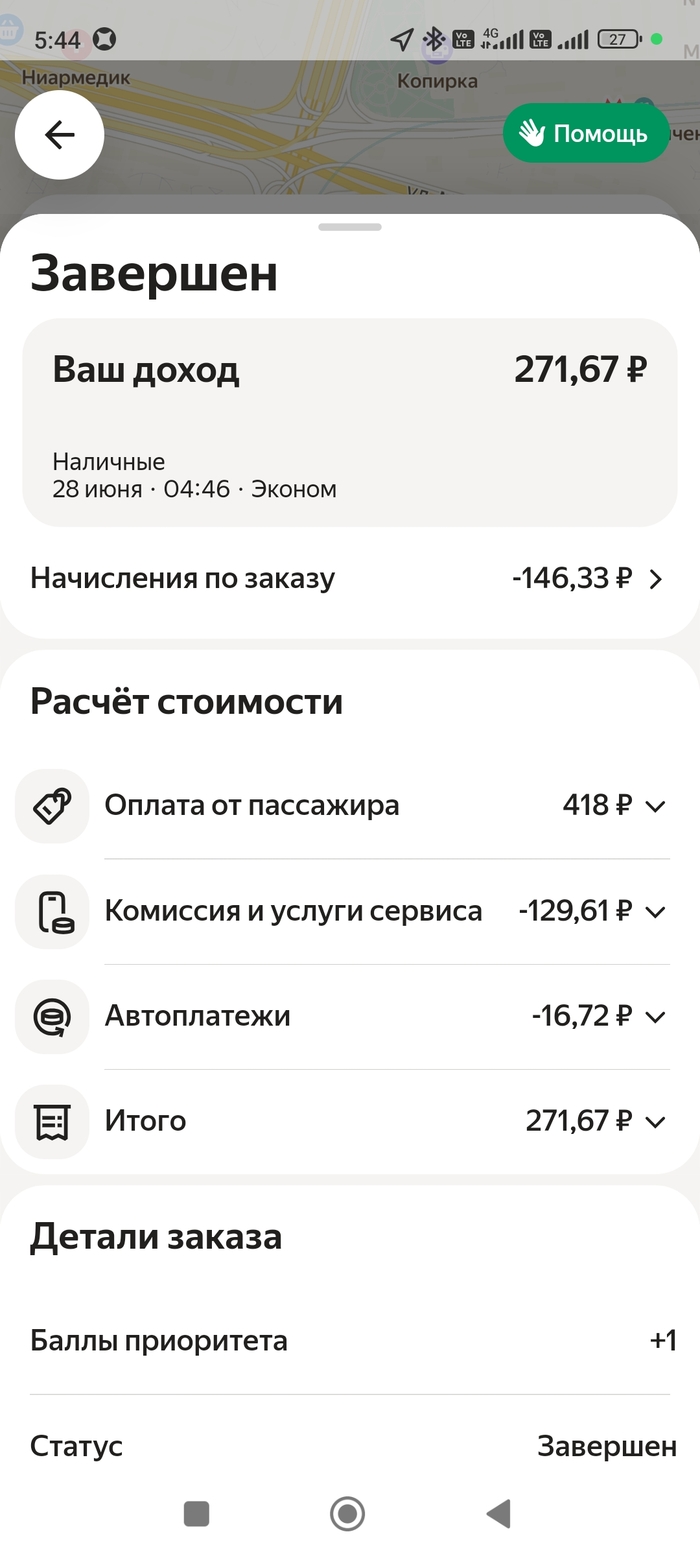
Task: Expand Комиссия и услуги сервиса chevron
Action: tap(656, 912)
